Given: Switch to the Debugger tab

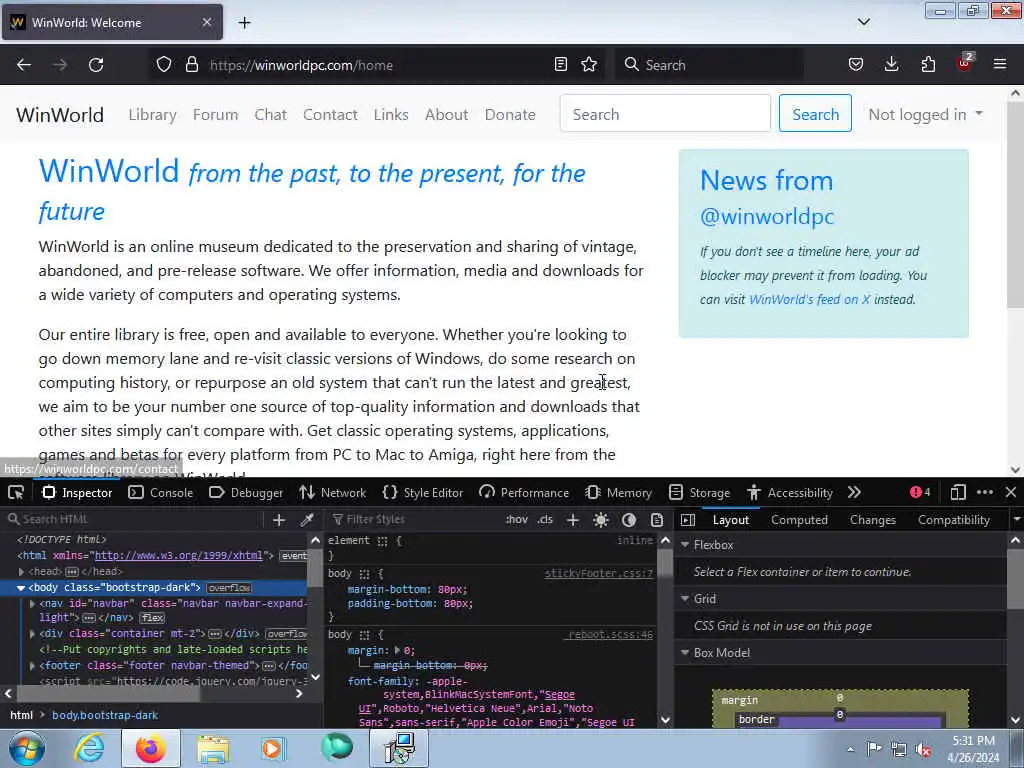Looking at the screenshot, I should click(x=246, y=492).
